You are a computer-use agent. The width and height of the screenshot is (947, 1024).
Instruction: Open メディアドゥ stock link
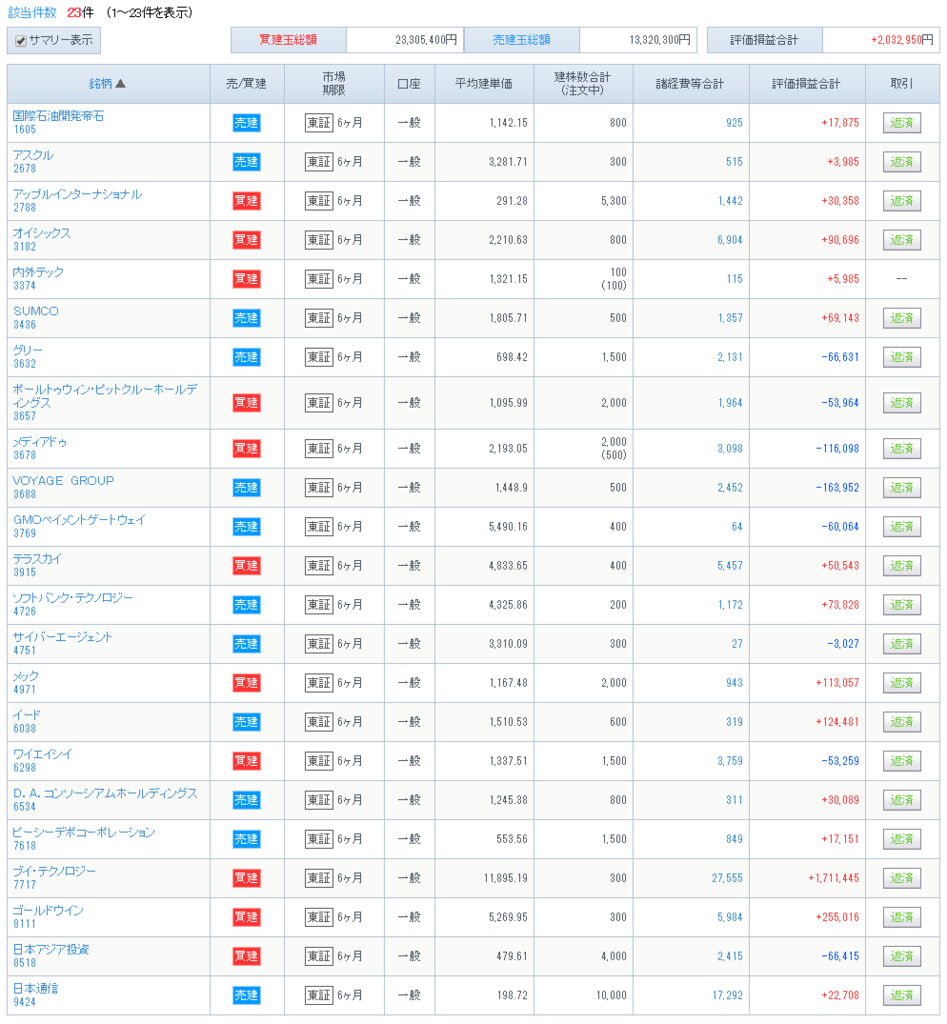tap(40, 441)
